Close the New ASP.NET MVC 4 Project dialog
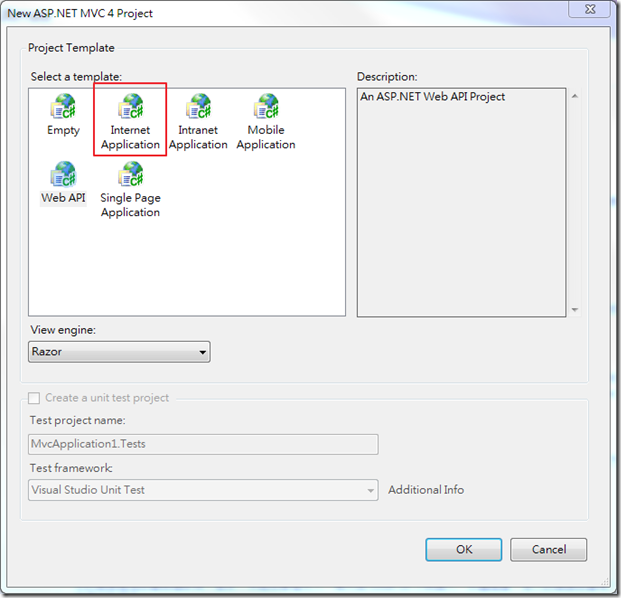Screen dimensions: 621x598 (x=590, y=9)
